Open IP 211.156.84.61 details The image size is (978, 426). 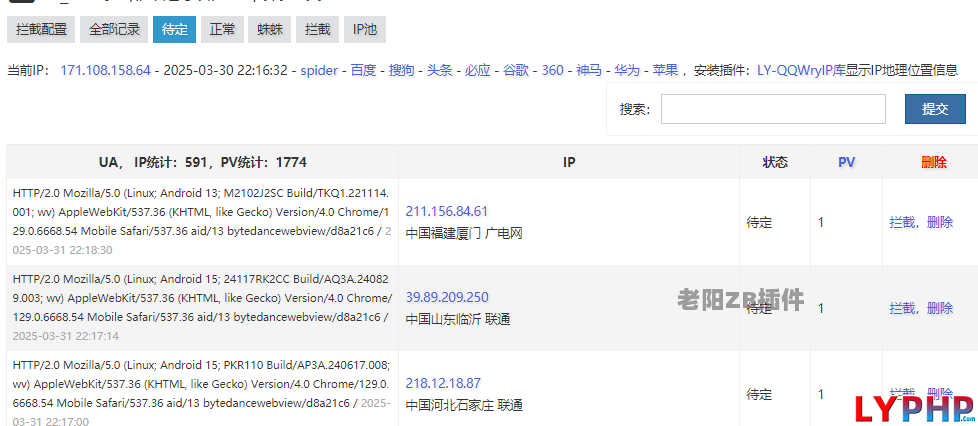tap(447, 211)
